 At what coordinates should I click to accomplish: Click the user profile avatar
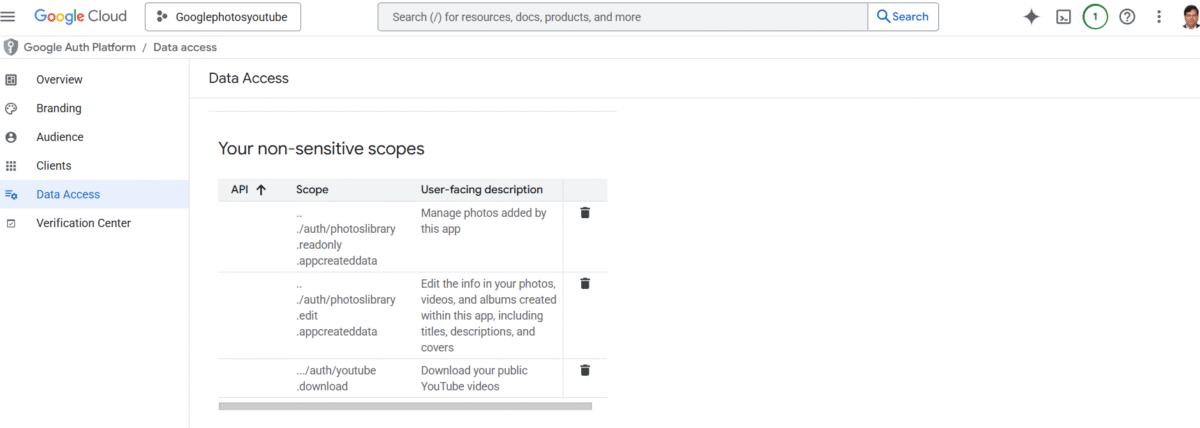(x=1189, y=17)
